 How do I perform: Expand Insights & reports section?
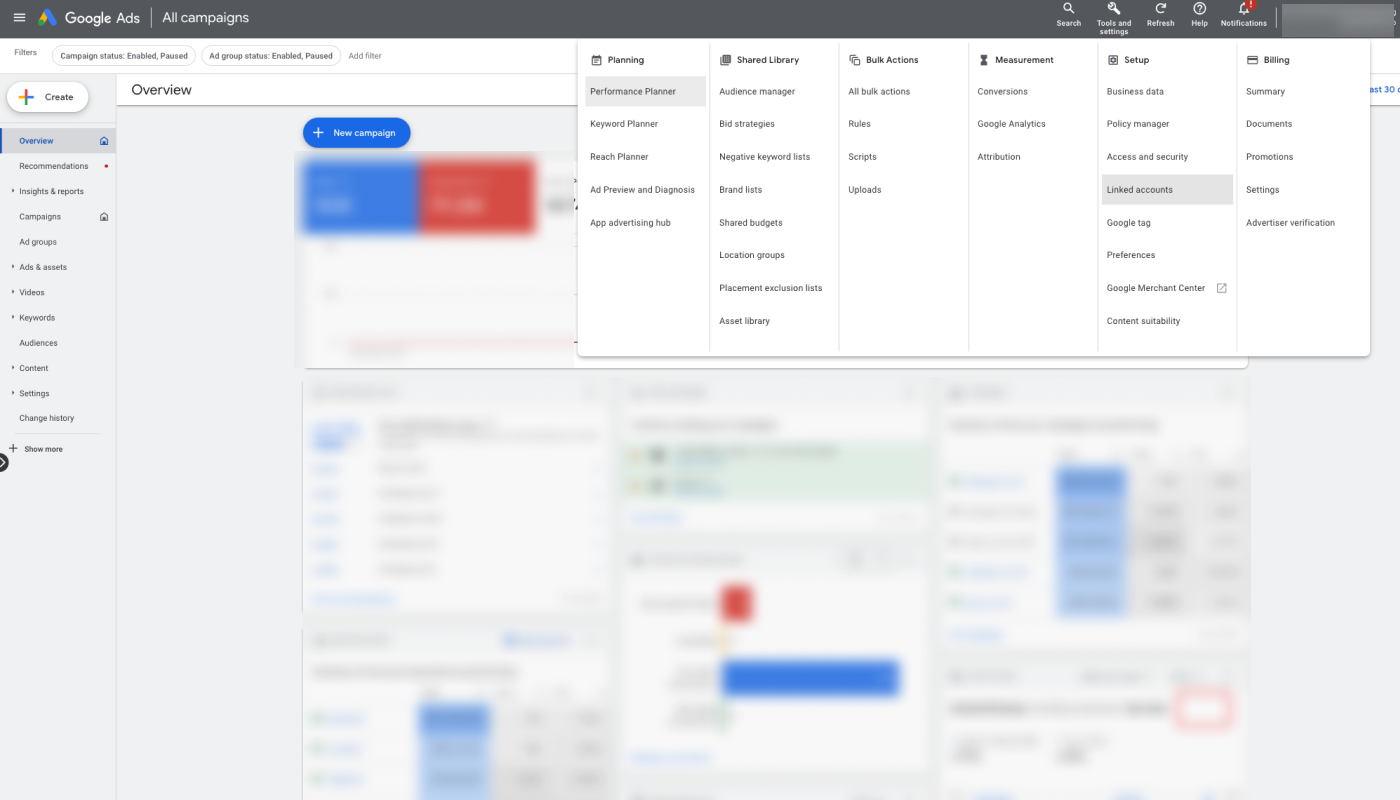13,191
